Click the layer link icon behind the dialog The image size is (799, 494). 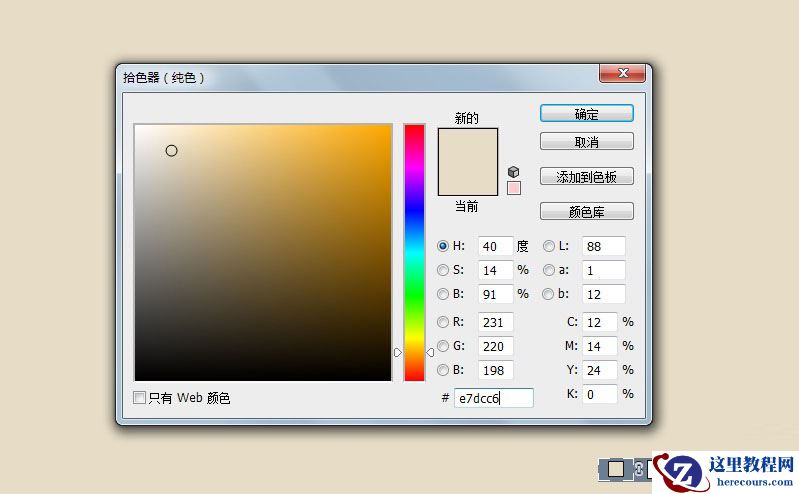639,469
